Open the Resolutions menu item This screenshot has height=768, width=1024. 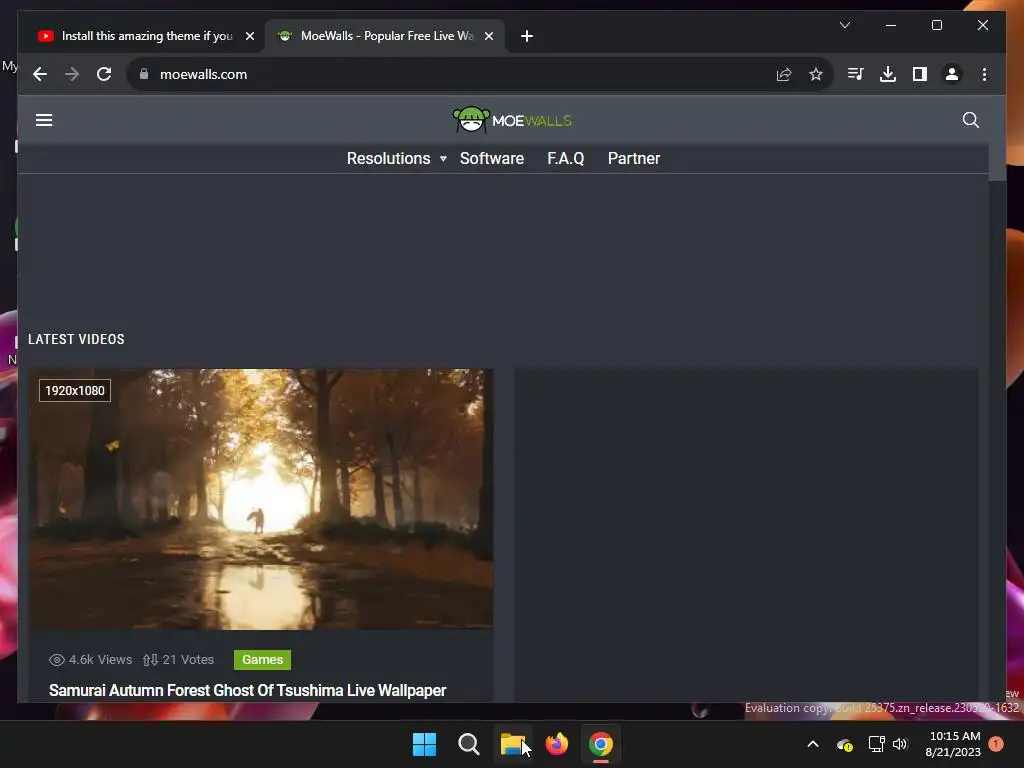point(389,159)
